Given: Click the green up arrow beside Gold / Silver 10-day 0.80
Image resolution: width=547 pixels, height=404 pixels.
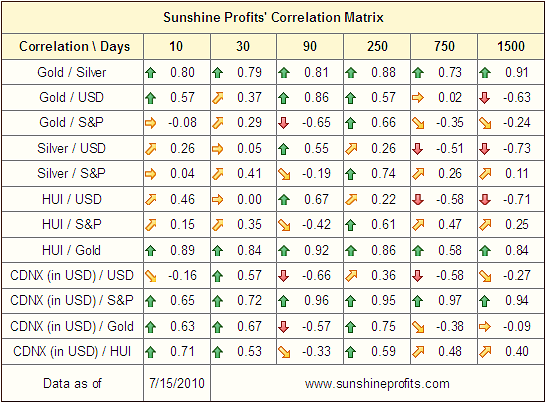Looking at the screenshot, I should [151, 73].
